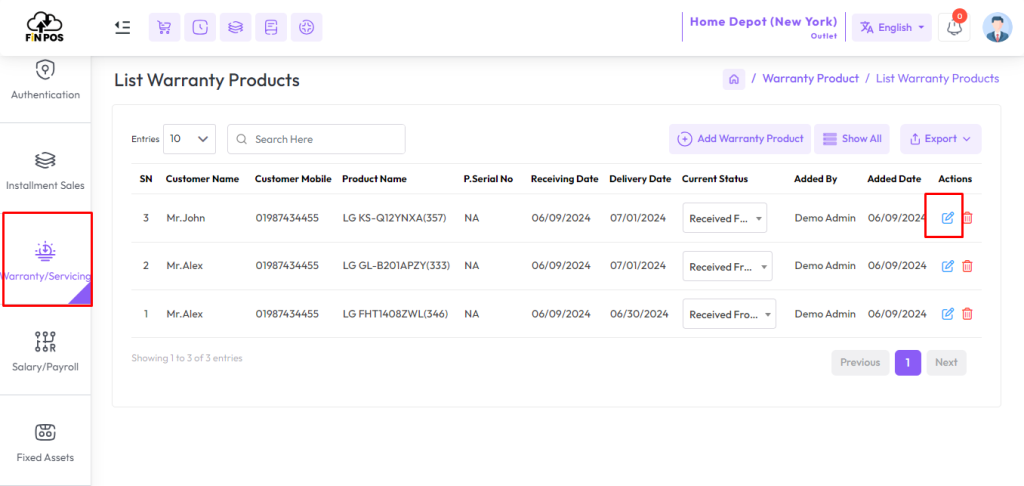Click the Show All button
The image size is (1024, 486).
tap(852, 139)
